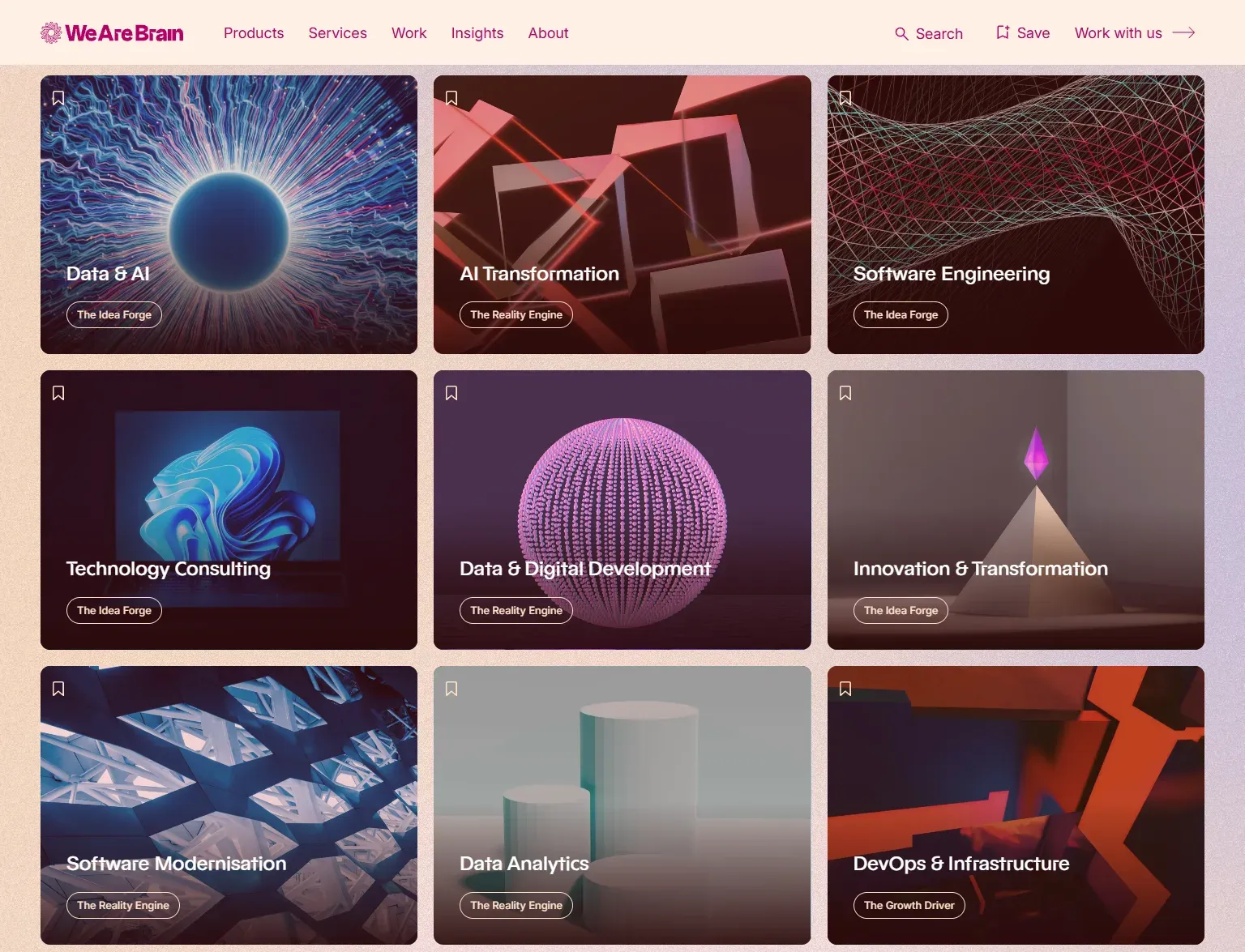This screenshot has width=1245, height=952.
Task: Bookmark the Software Modernisation card
Action: click(58, 689)
